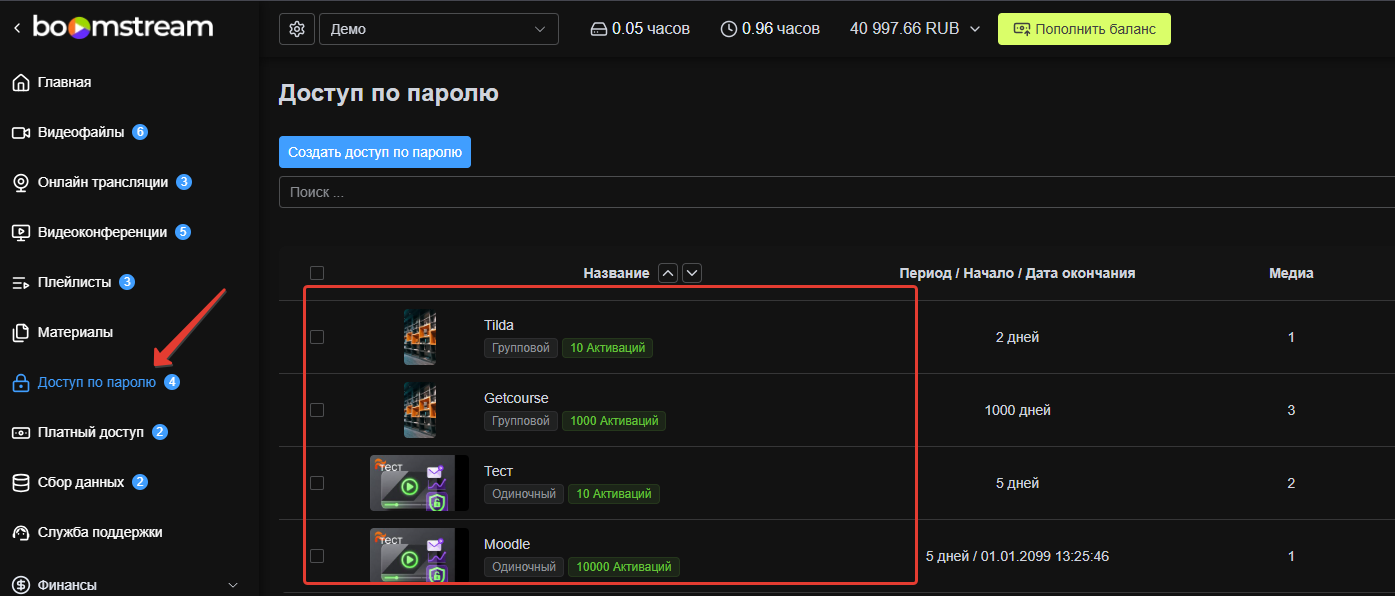
Task: Collapse sidebar with the back chevron
Action: (16, 28)
